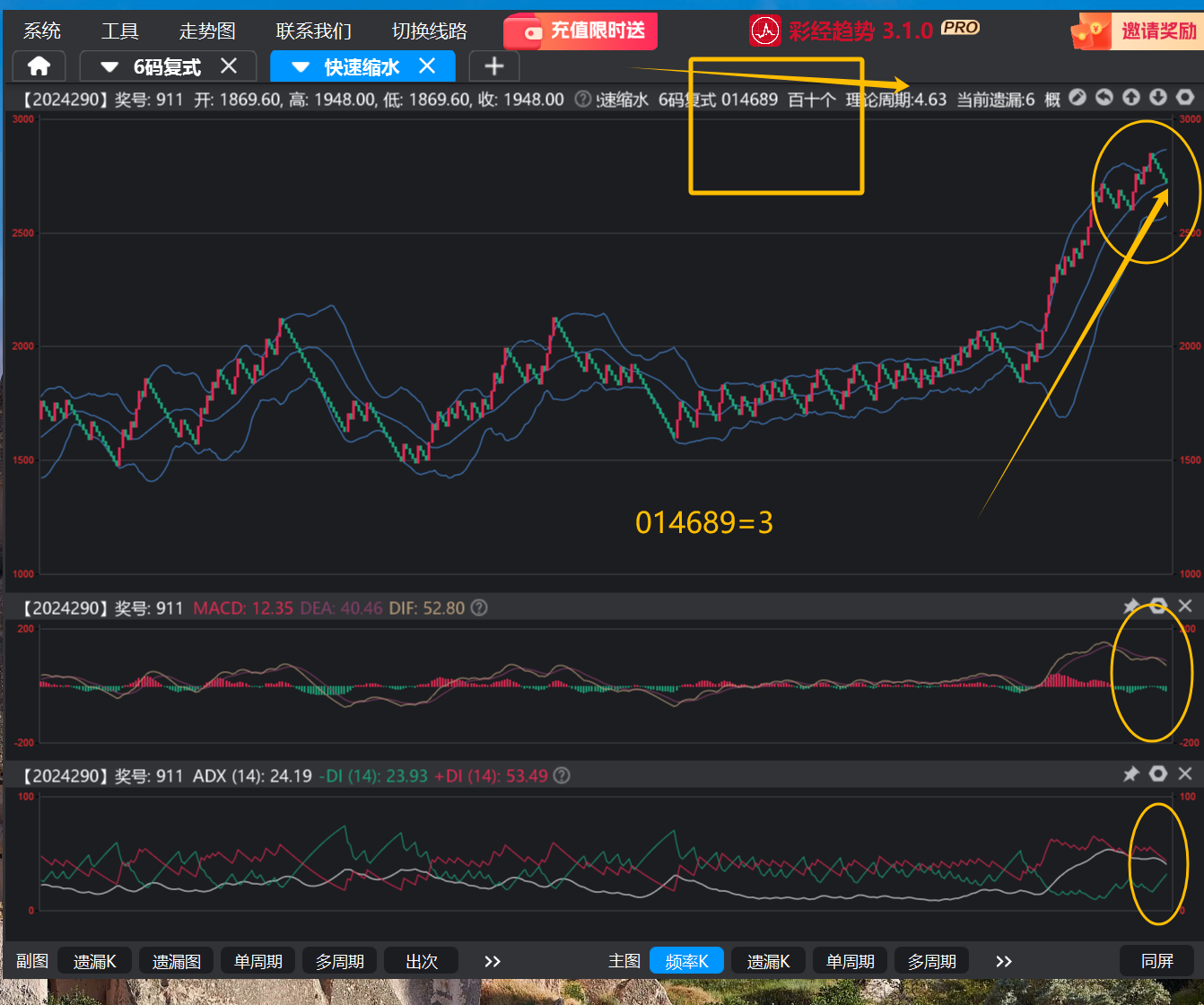Image resolution: width=1204 pixels, height=1005 pixels.
Task: Expand dropdown arrow on 6码复式 tab
Action: 109,67
